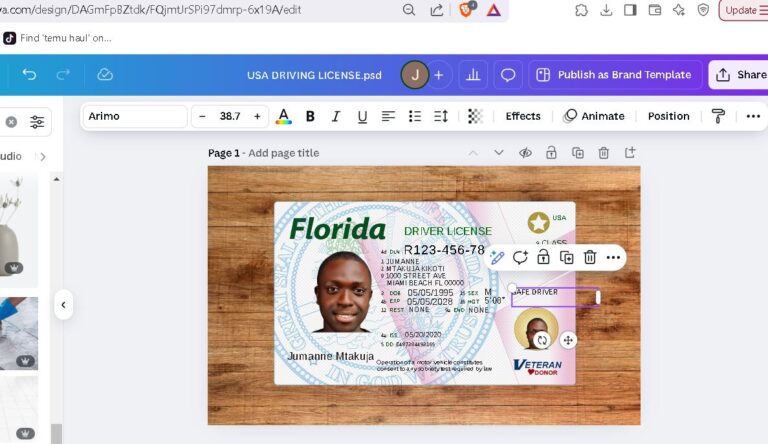Screen dimensions: 768x444
Task: Open browser downloads
Action: click(x=606, y=10)
